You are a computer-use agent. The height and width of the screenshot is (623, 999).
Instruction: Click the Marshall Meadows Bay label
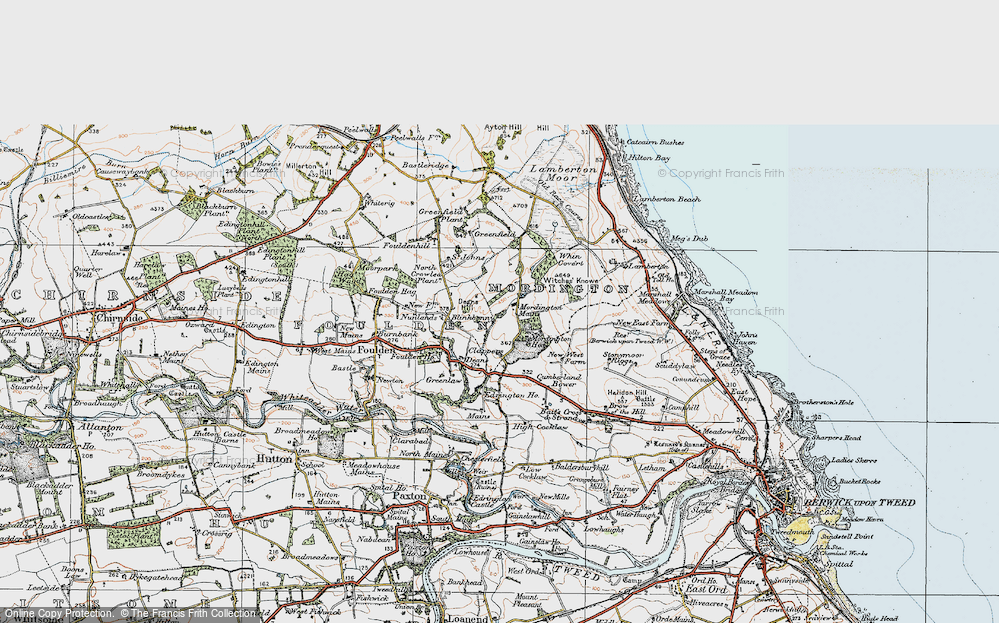click(726, 296)
